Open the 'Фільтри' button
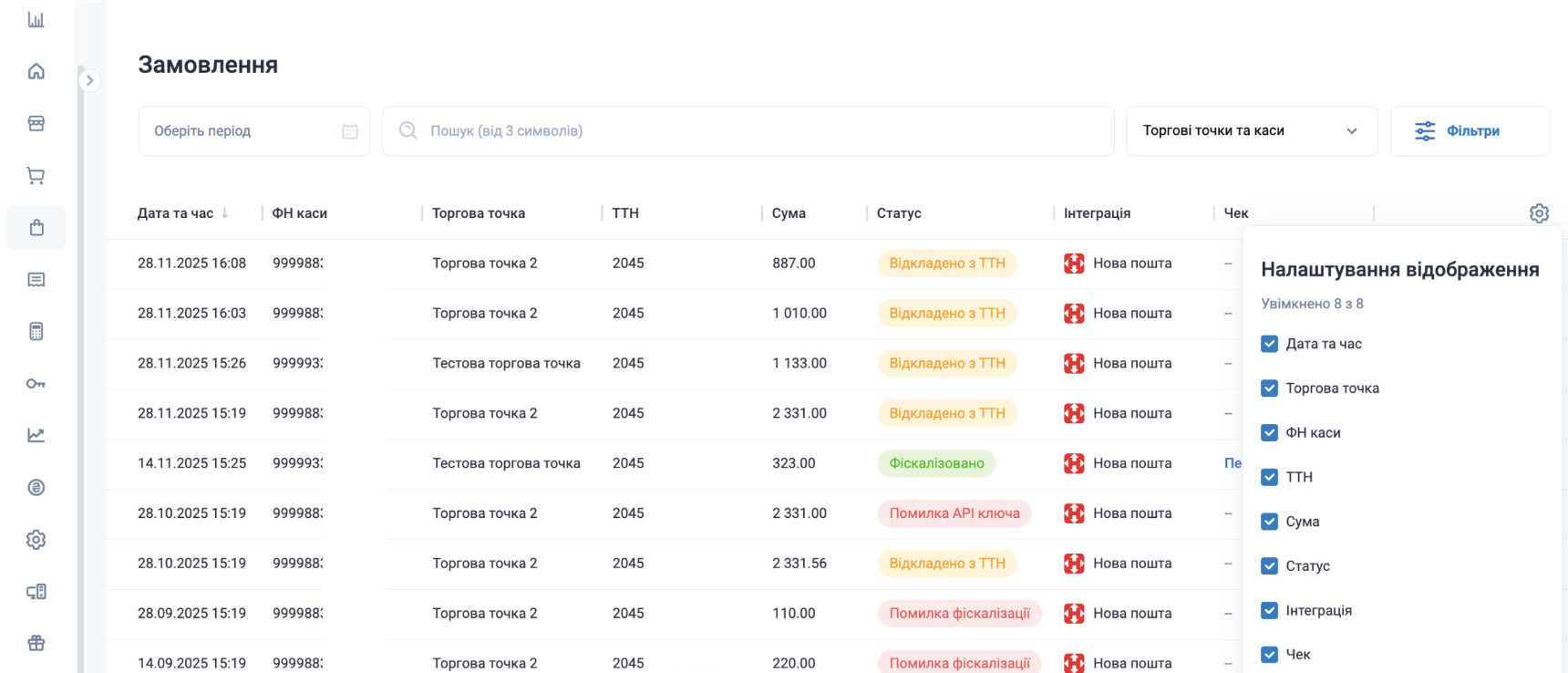1568x673 pixels. [x=1469, y=131]
